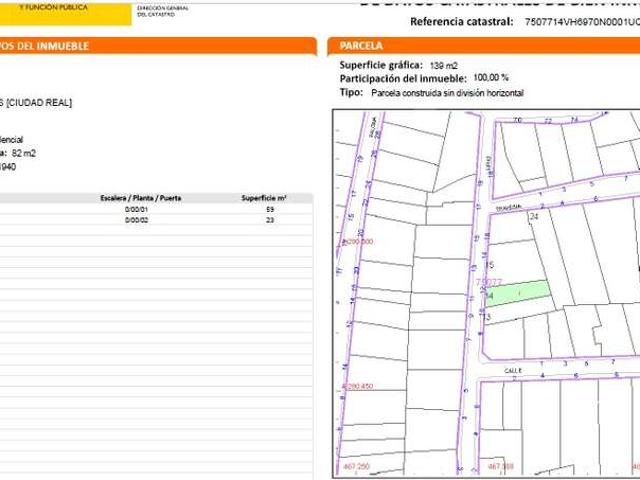Click the surface value '23' in the table
Viewport: 640px width, 480px height.
(x=270, y=220)
